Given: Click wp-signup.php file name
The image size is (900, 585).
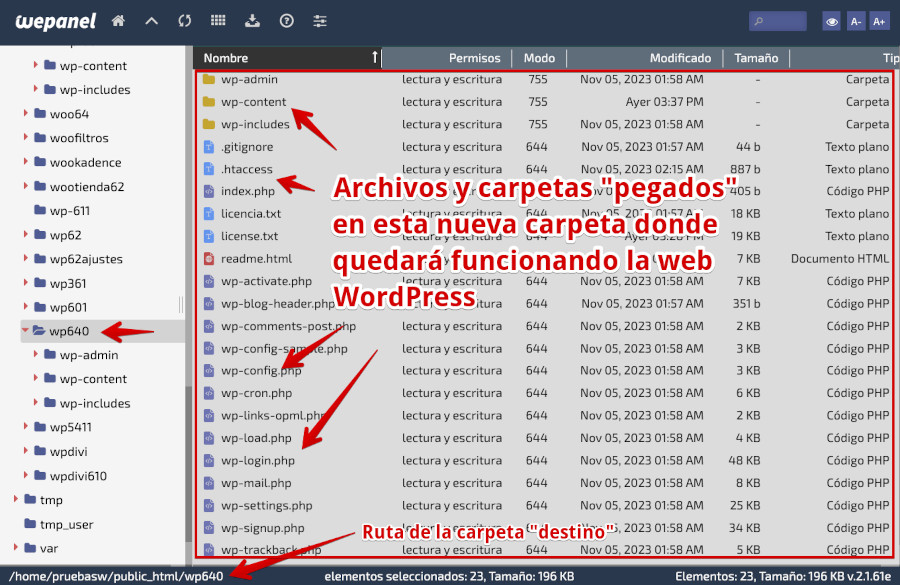Looking at the screenshot, I should (x=262, y=528).
